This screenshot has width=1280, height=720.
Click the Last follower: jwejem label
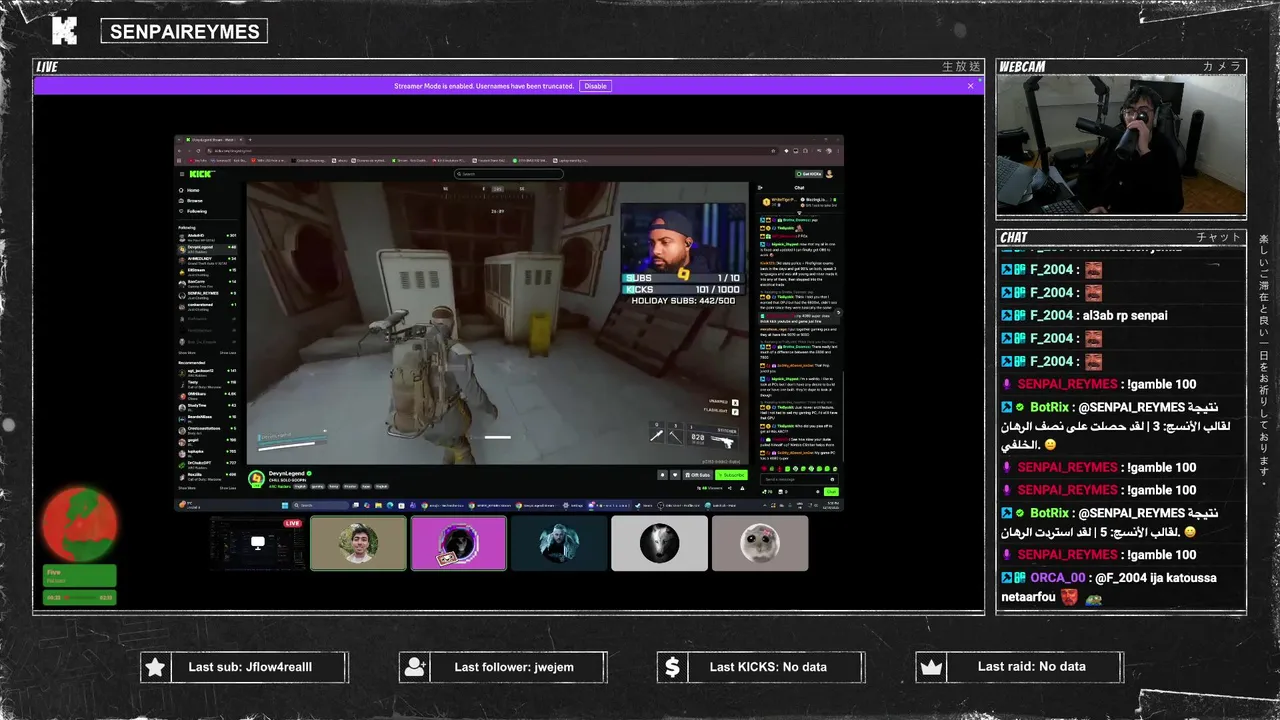pos(514,667)
